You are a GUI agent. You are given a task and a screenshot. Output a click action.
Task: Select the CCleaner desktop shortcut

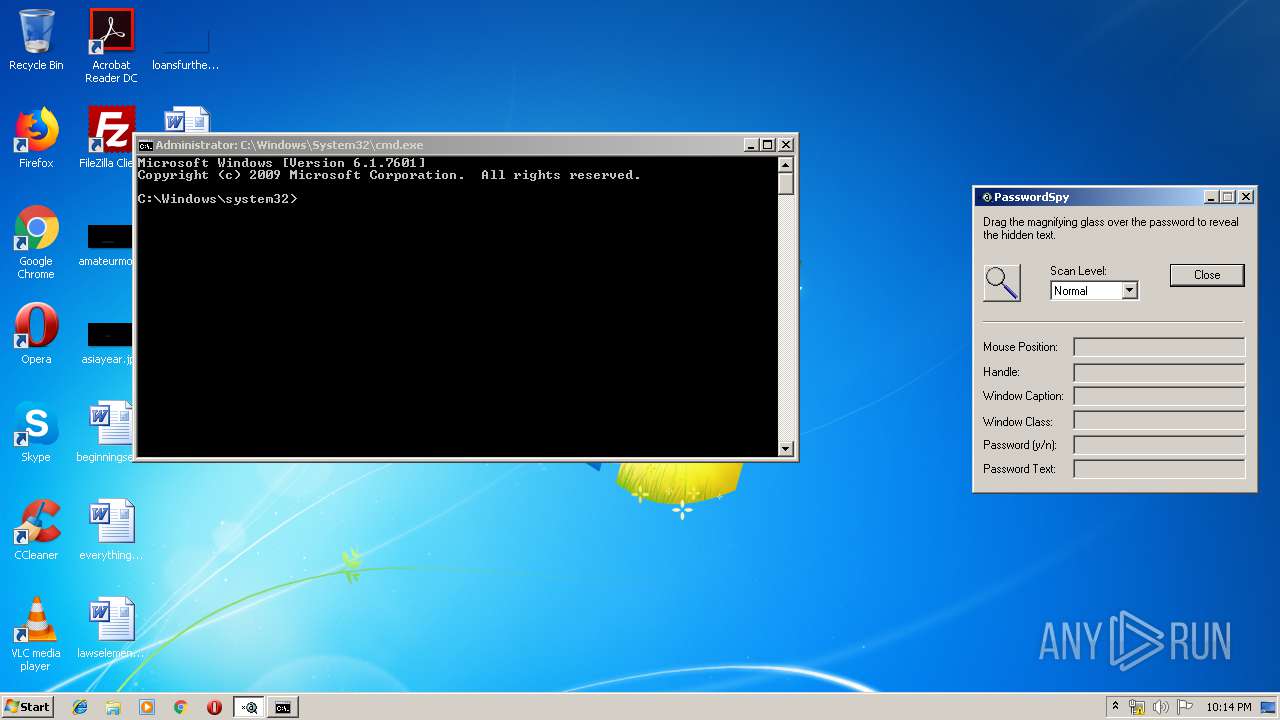point(36,530)
